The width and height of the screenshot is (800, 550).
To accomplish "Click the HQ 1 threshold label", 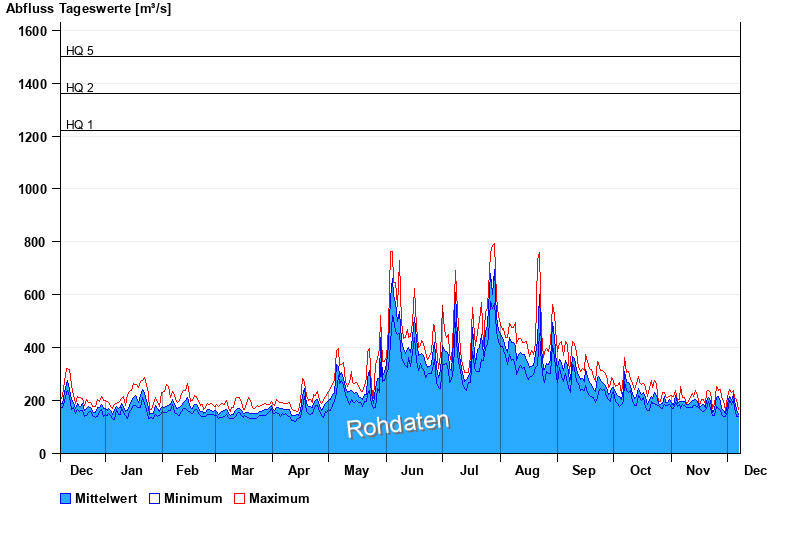I will pos(80,125).
